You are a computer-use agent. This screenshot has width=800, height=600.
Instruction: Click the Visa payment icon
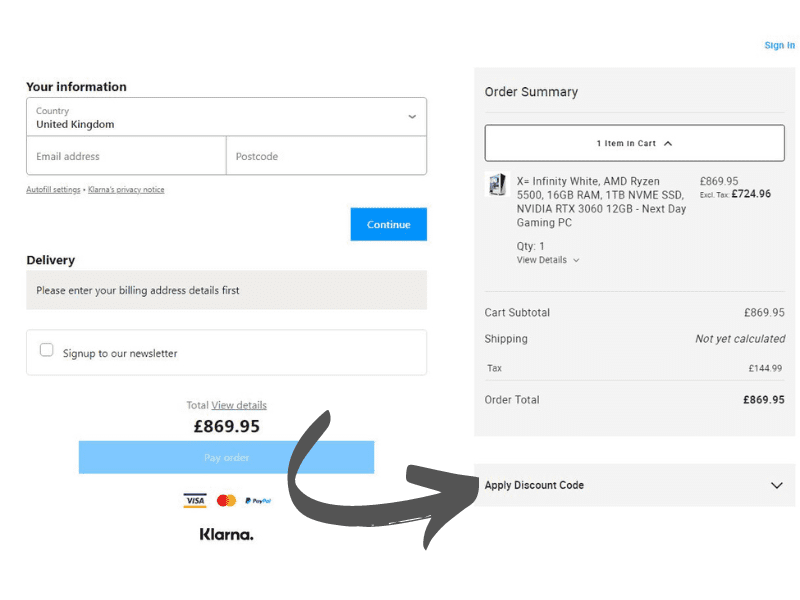click(194, 500)
